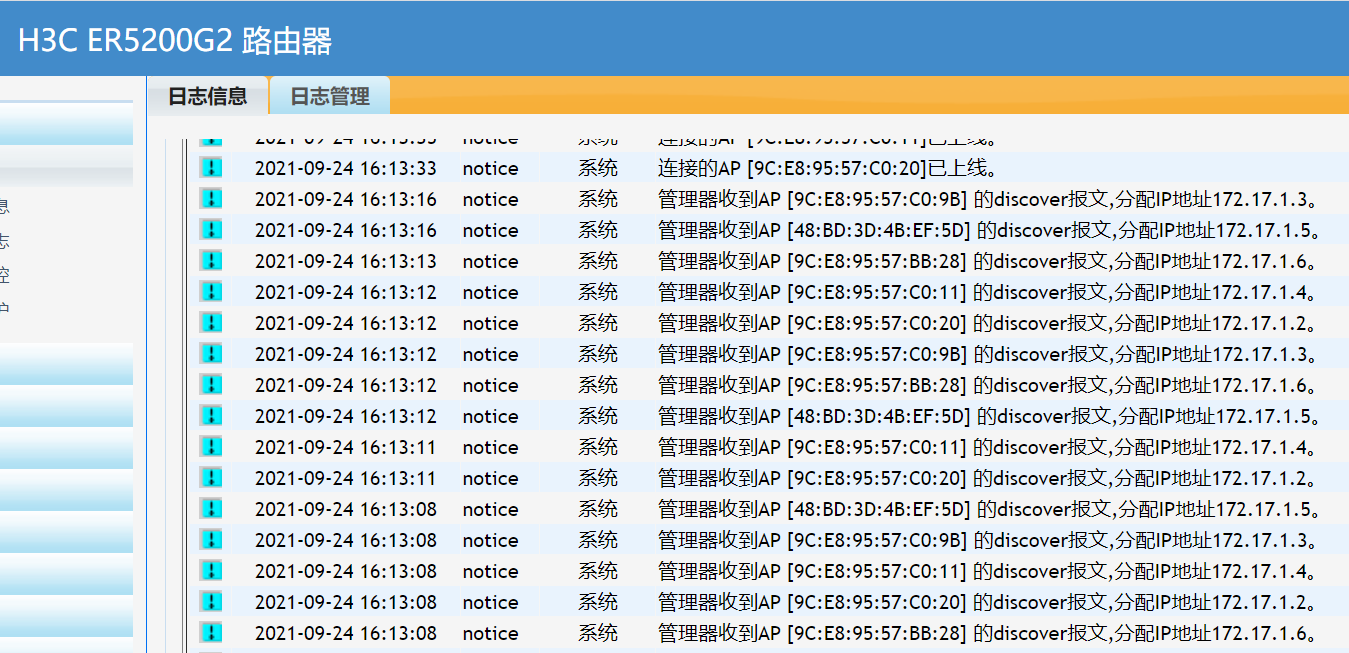Click notice icon of 16:13:11 C0:20 entry

210,477
